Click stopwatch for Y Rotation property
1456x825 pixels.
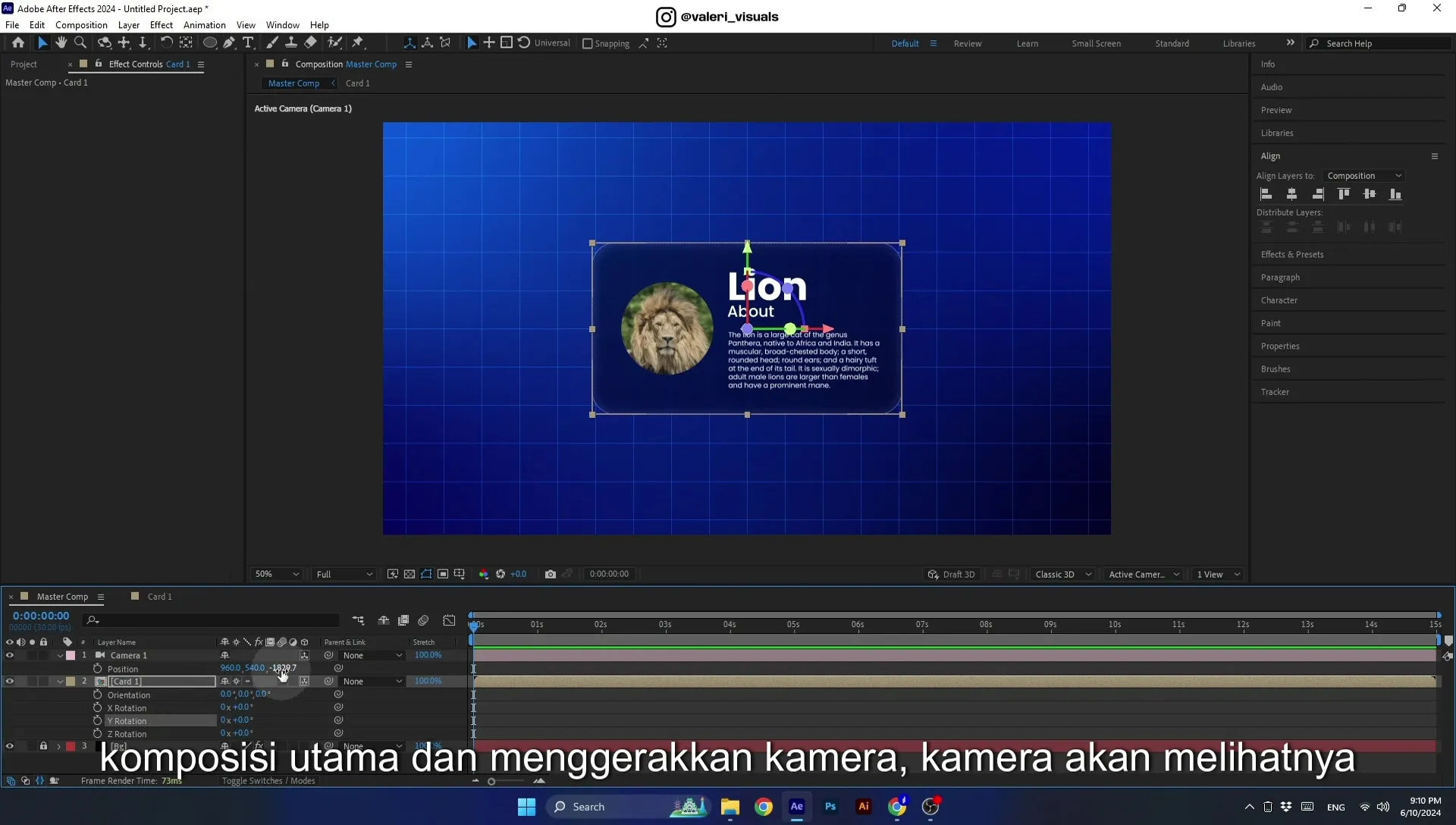click(x=97, y=720)
